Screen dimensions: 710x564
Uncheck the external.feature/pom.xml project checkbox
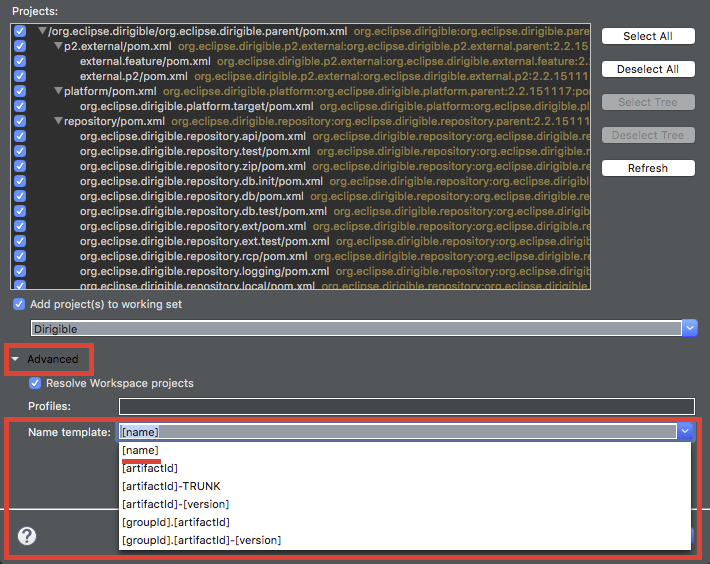(20, 61)
